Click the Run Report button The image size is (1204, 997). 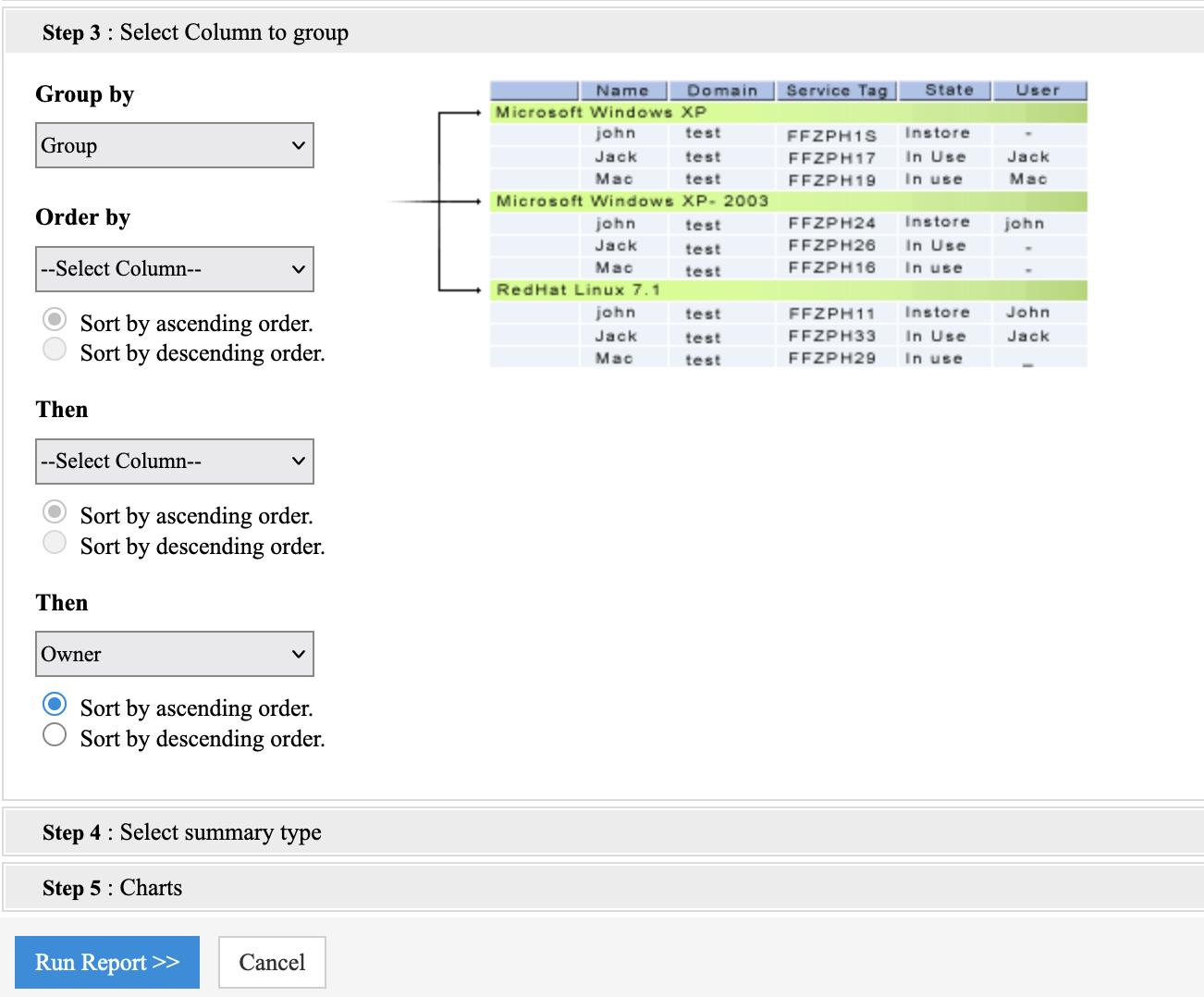[107, 962]
